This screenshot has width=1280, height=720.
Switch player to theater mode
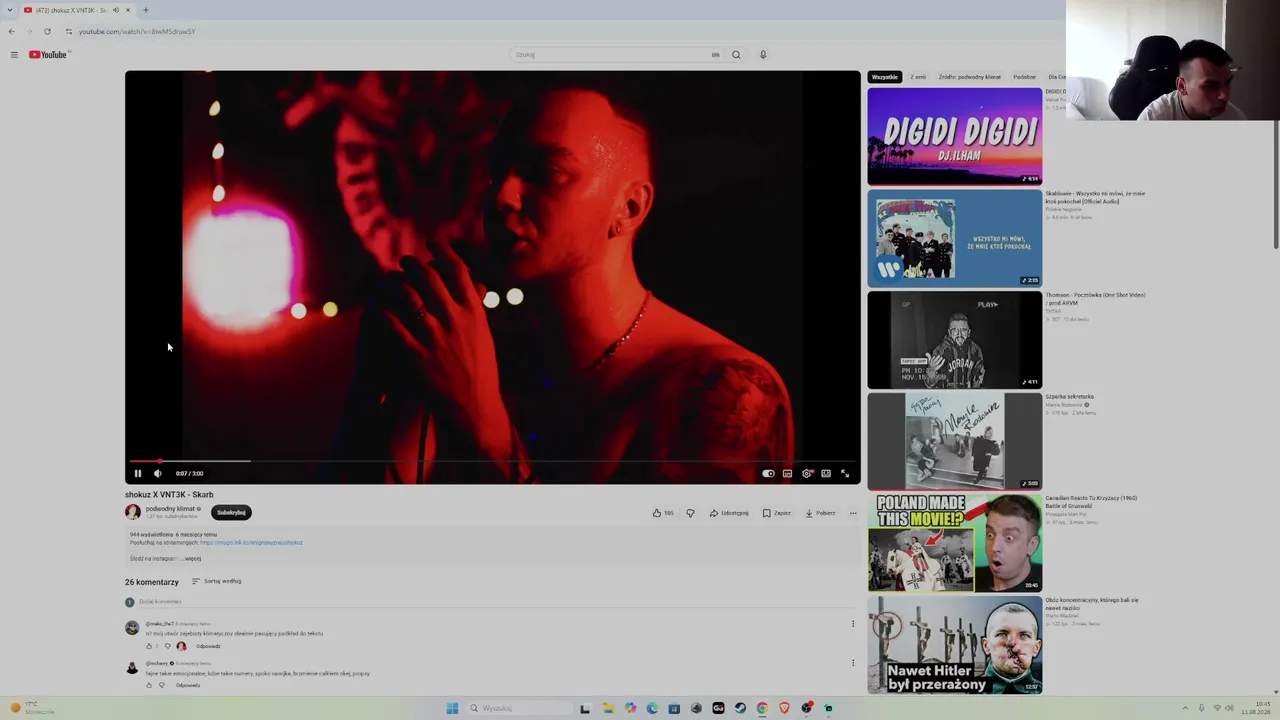pos(826,474)
